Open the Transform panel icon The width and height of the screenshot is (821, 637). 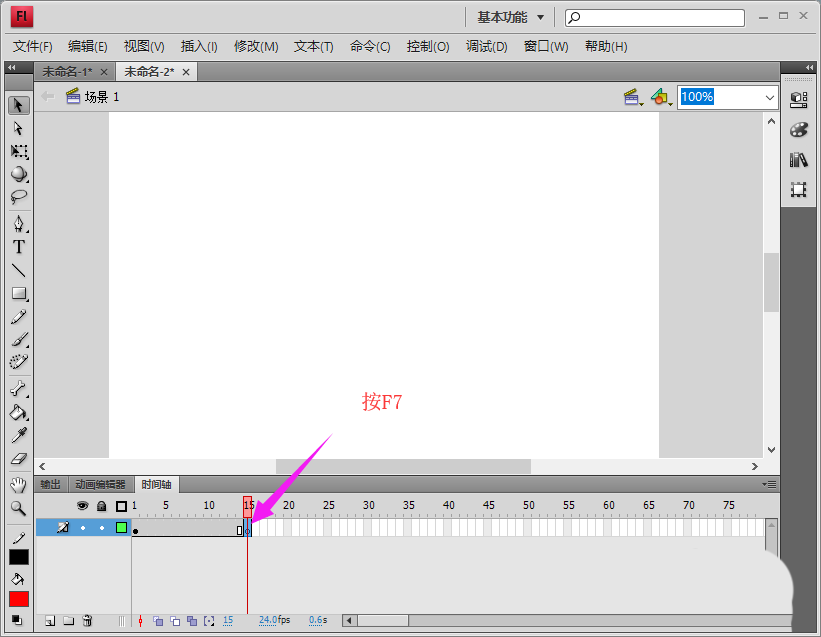(798, 189)
